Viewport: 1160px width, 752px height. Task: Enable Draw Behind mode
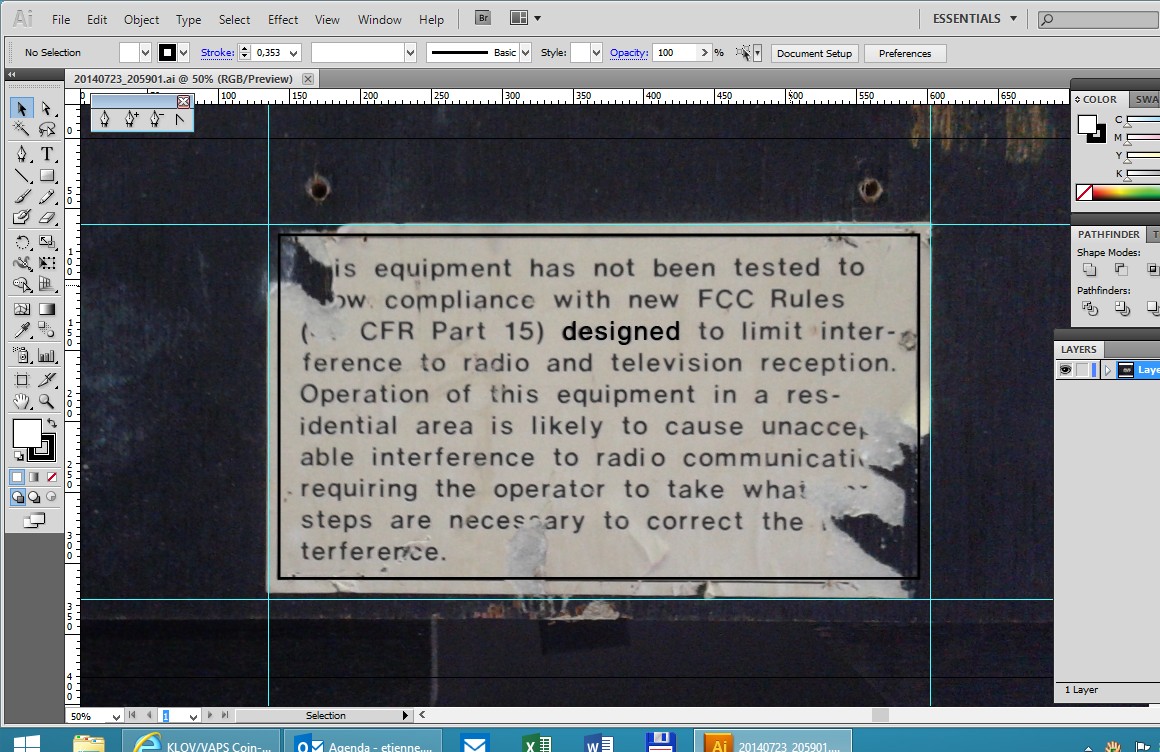[34, 497]
